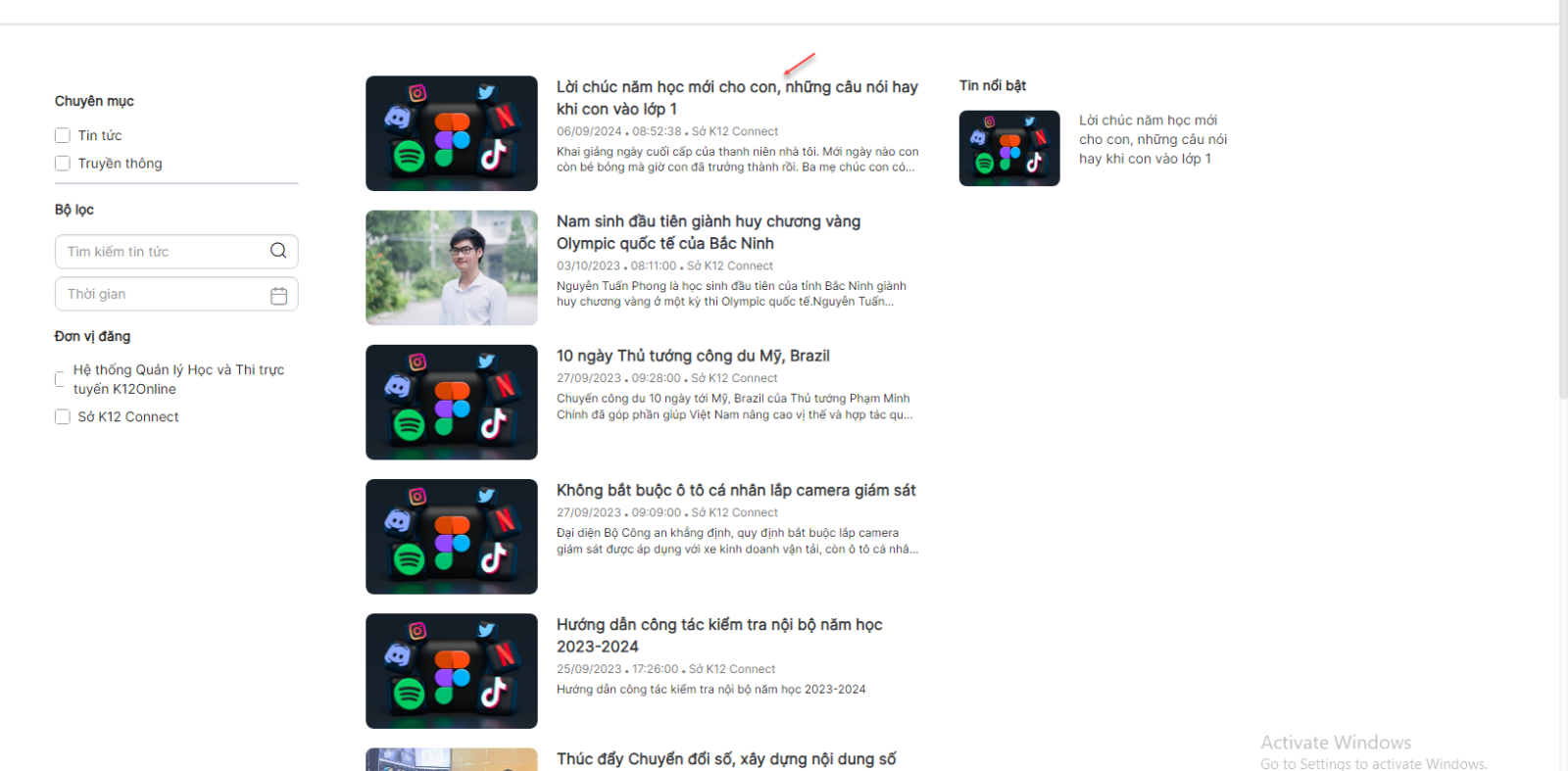Open Thúc đẩy Chuyển đổi số article
Image resolution: width=1568 pixels, height=771 pixels.
click(x=725, y=759)
